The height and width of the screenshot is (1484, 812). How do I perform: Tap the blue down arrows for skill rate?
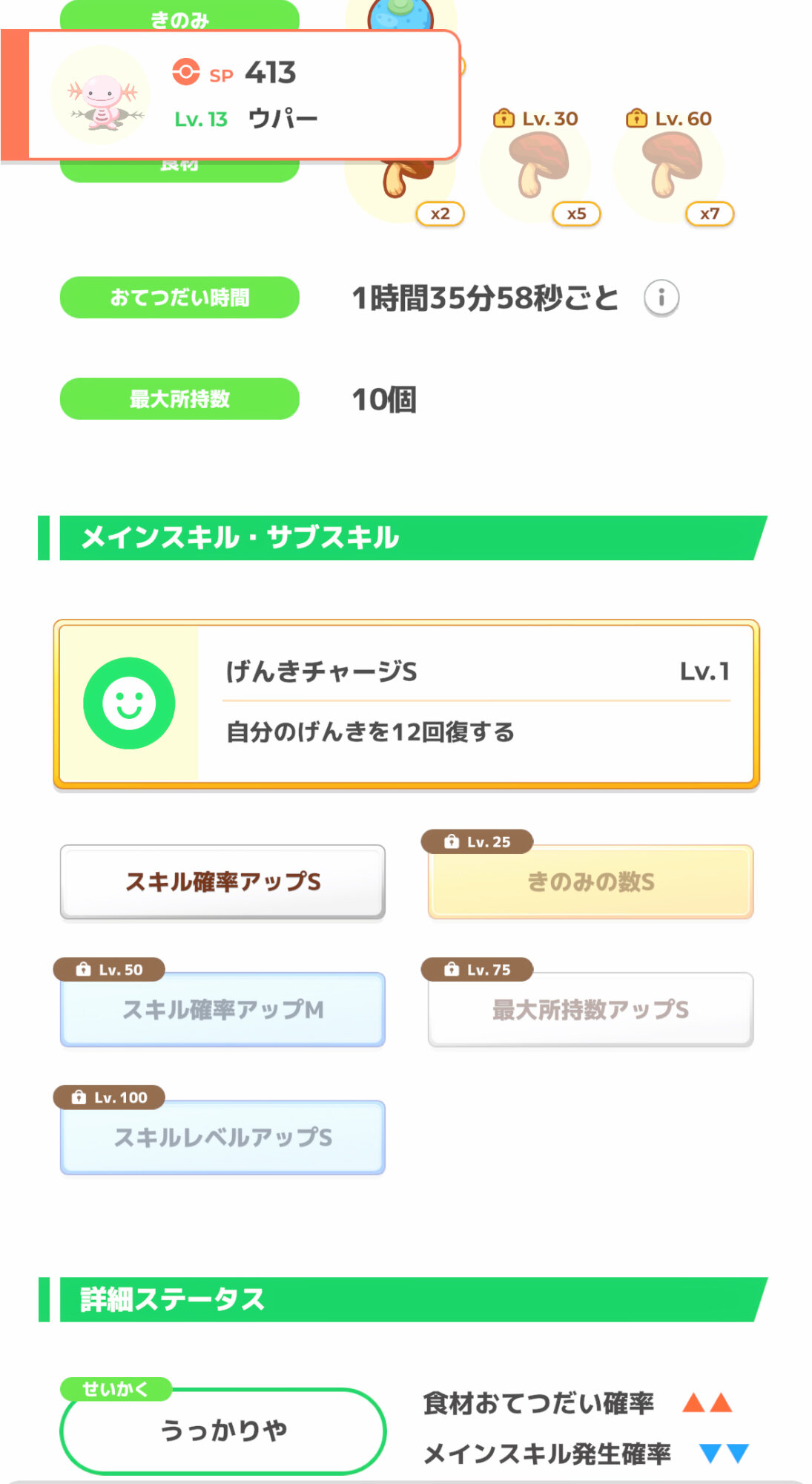coord(724,1453)
